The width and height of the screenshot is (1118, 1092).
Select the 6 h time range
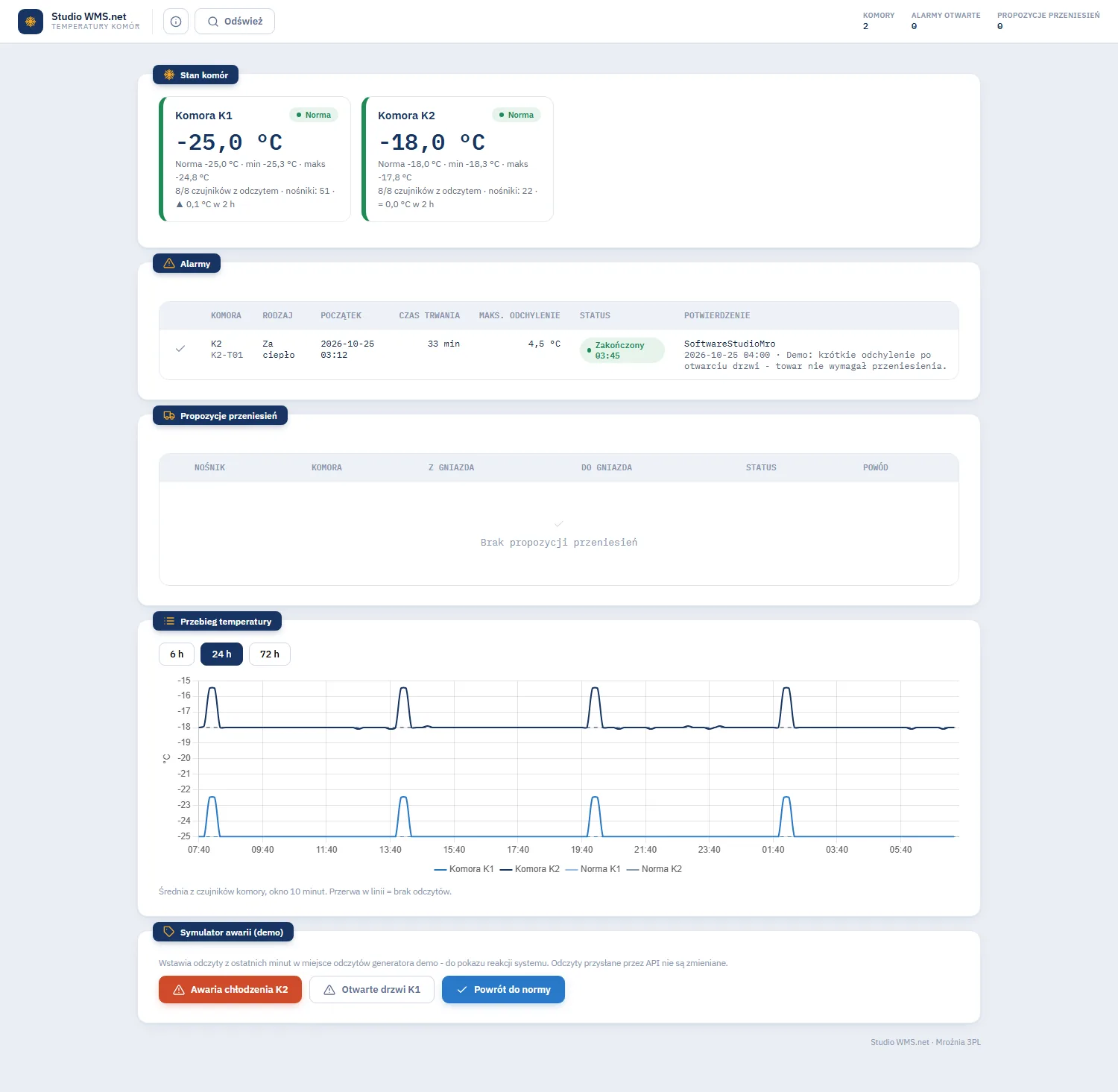coord(177,654)
